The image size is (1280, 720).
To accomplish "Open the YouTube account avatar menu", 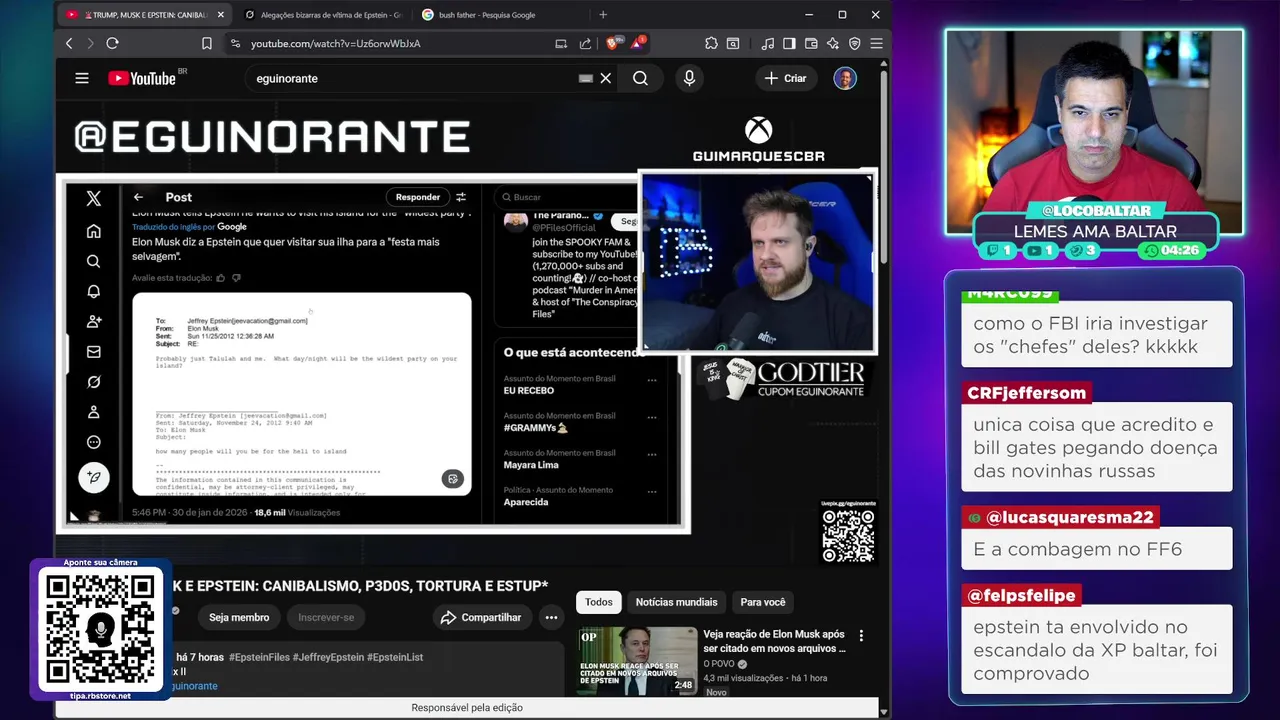I will (845, 78).
